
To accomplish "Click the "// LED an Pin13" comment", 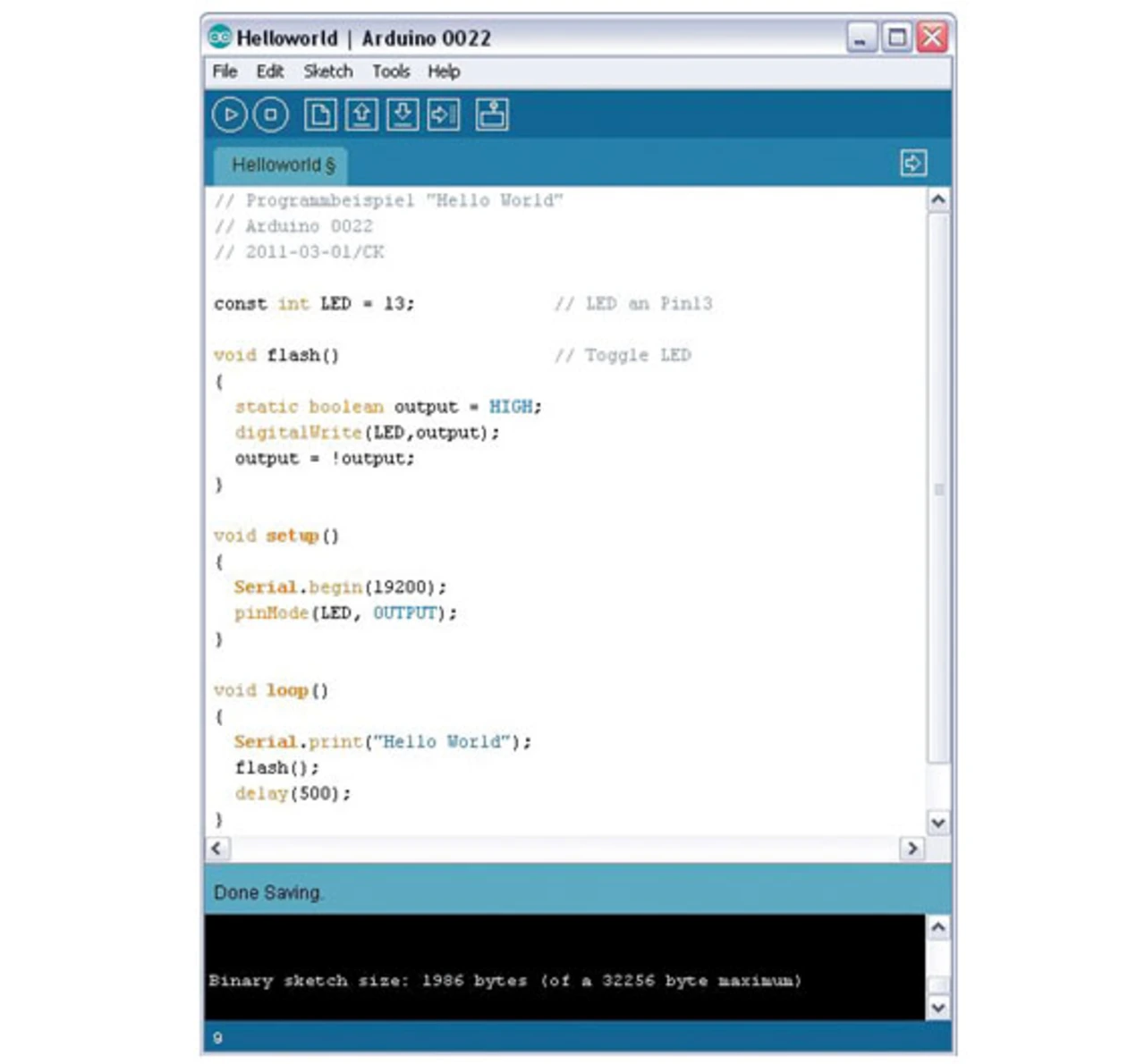I will point(633,304).
